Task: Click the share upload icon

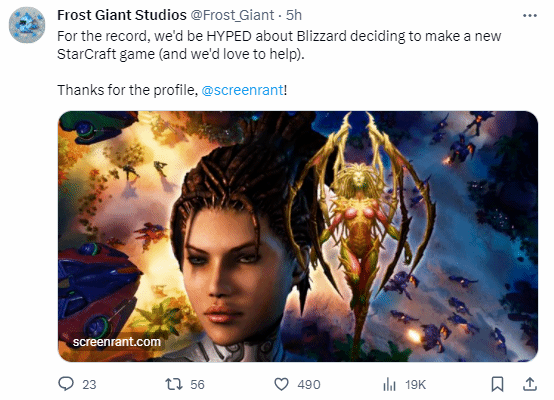Action: coord(530,384)
